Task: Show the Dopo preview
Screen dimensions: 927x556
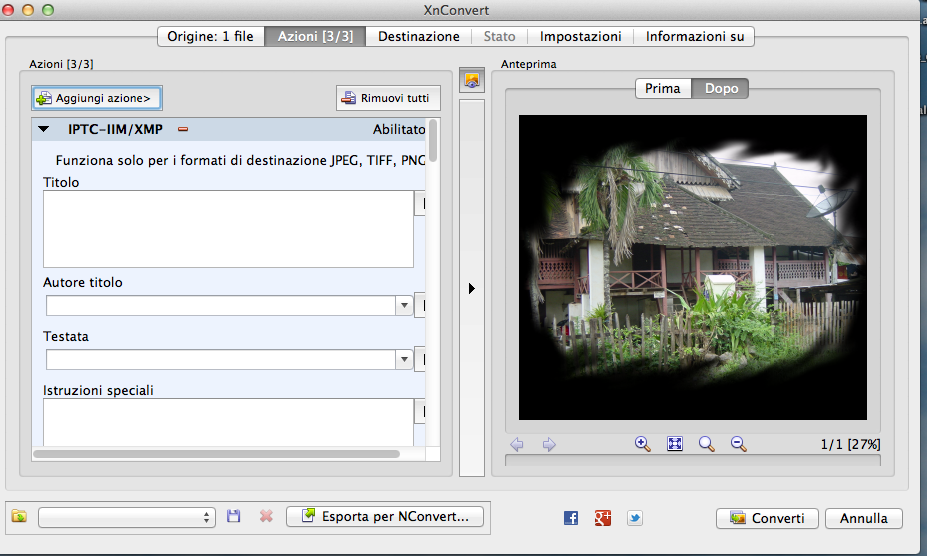Action: pyautogui.click(x=721, y=89)
